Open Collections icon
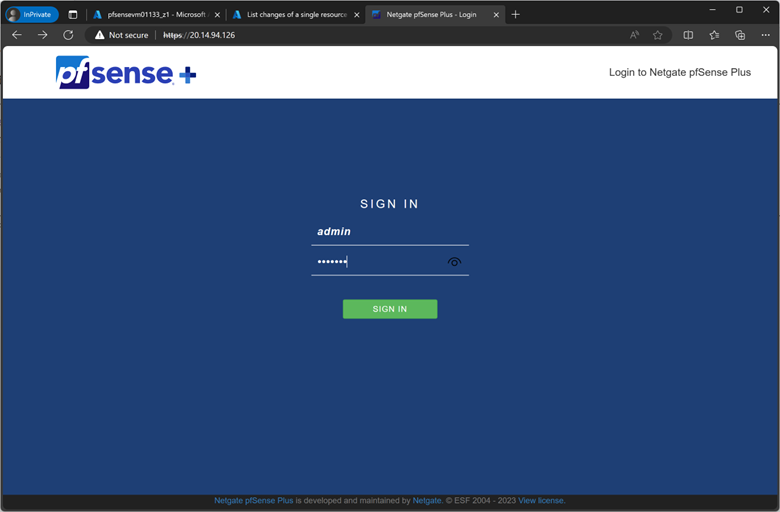 tap(740, 35)
